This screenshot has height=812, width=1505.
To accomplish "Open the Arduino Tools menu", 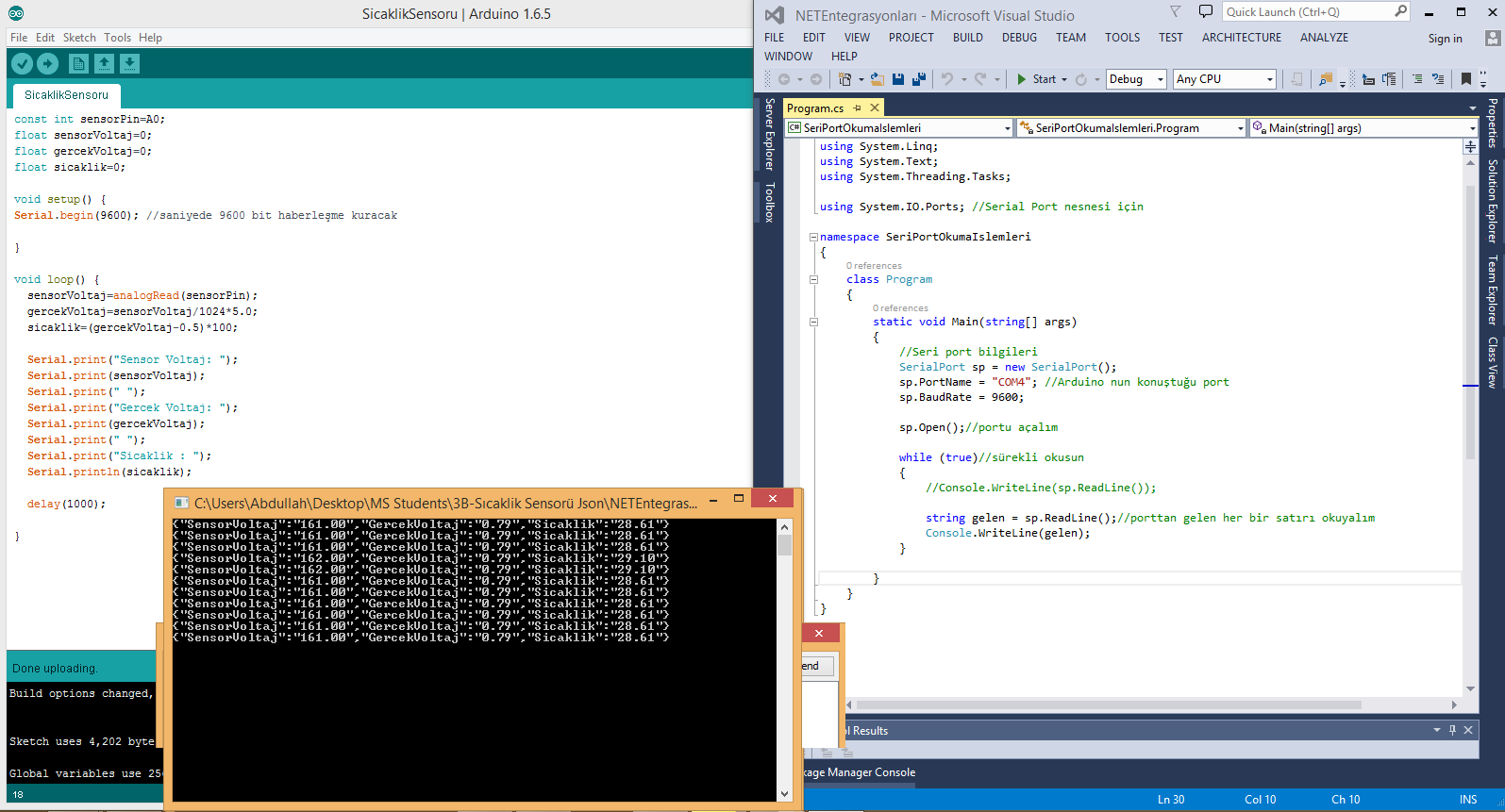I will (117, 38).
